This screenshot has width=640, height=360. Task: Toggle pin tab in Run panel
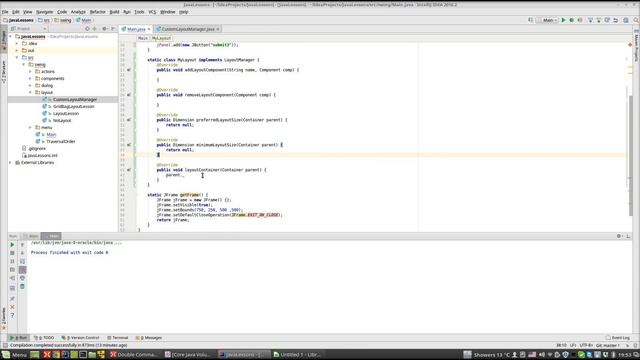[x=12, y=299]
